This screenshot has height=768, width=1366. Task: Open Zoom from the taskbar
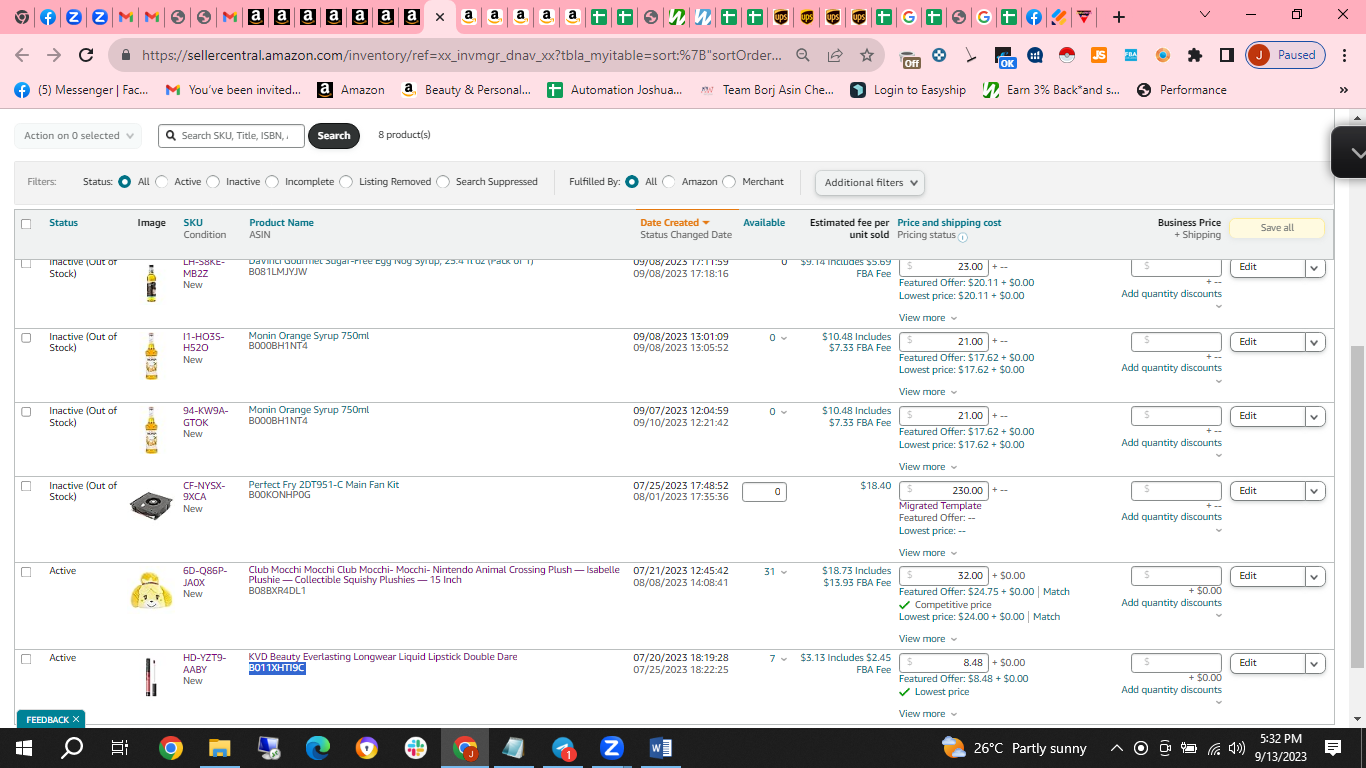click(612, 748)
